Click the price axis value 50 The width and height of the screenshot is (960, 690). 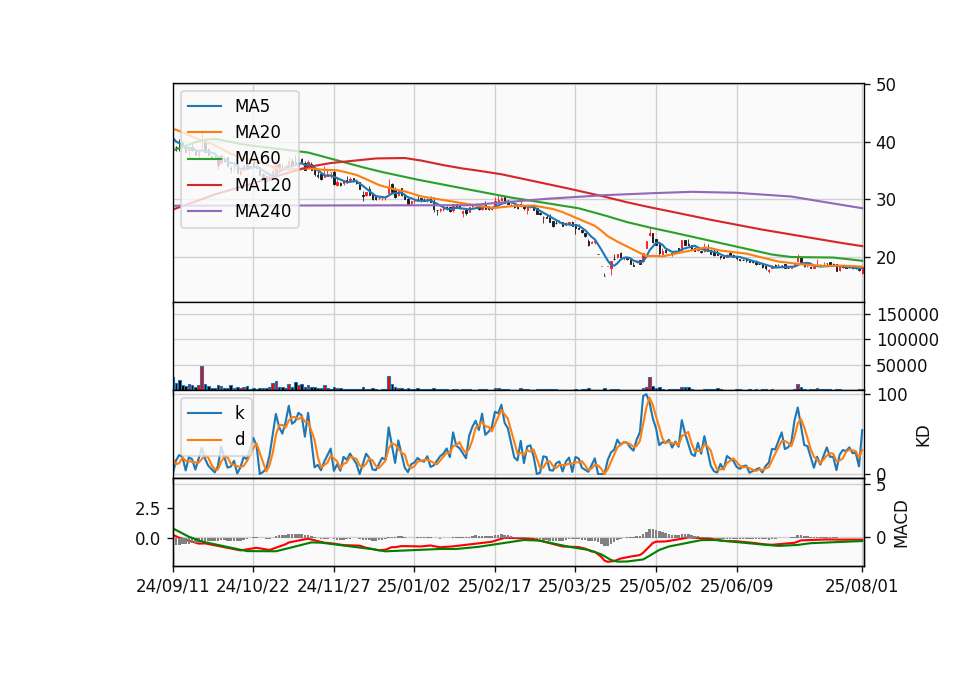coord(886,85)
